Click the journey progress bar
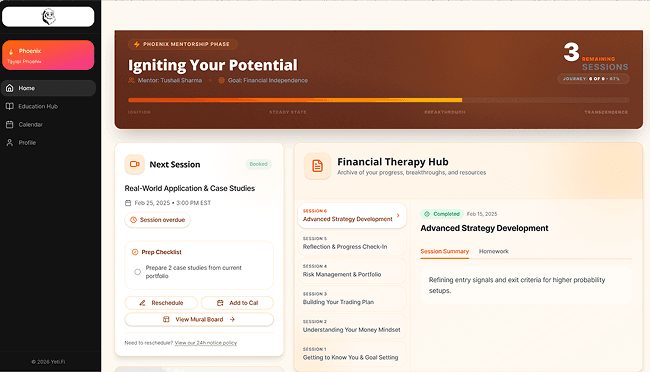 [x=378, y=100]
